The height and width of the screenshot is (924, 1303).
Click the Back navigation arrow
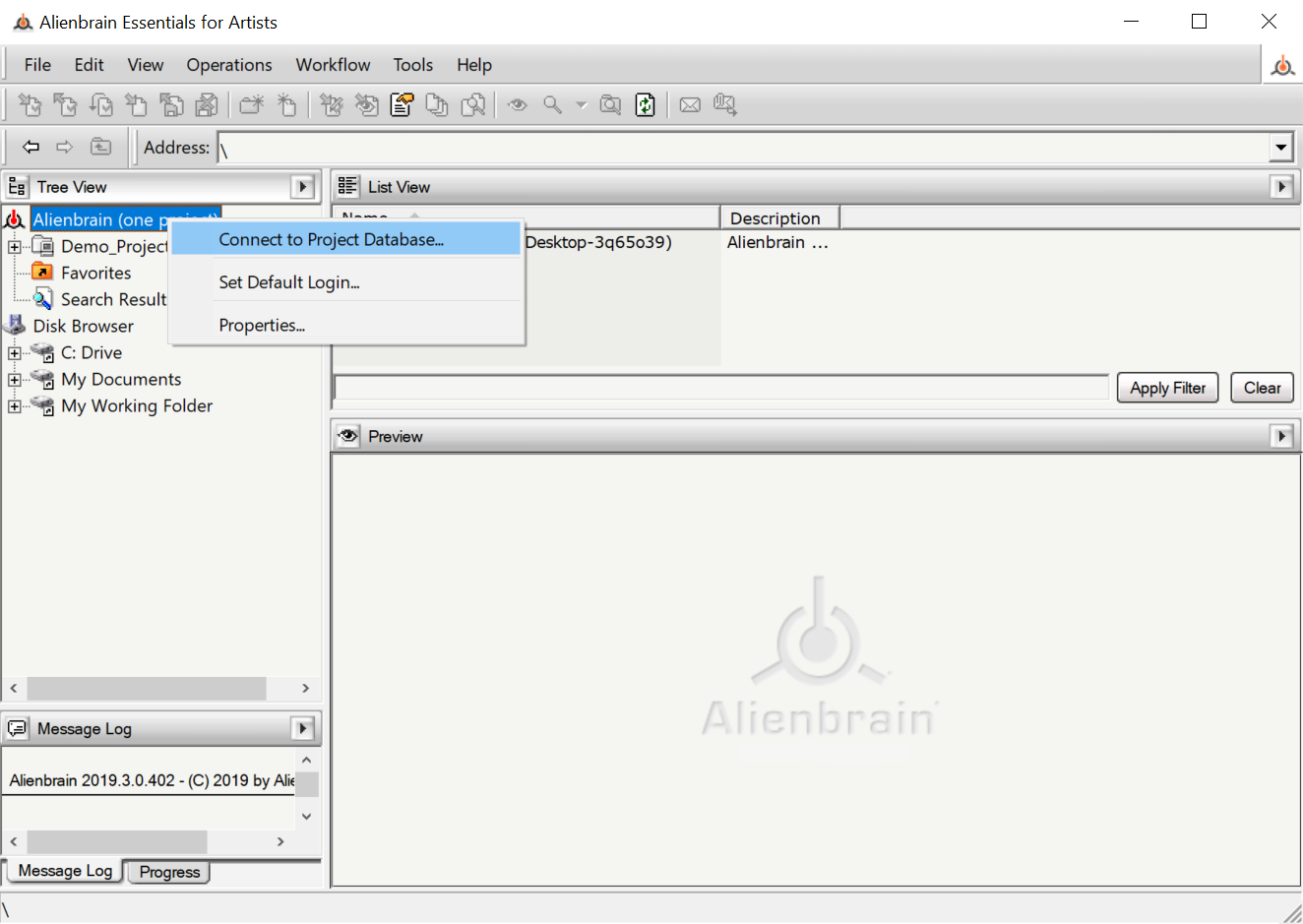pos(31,147)
